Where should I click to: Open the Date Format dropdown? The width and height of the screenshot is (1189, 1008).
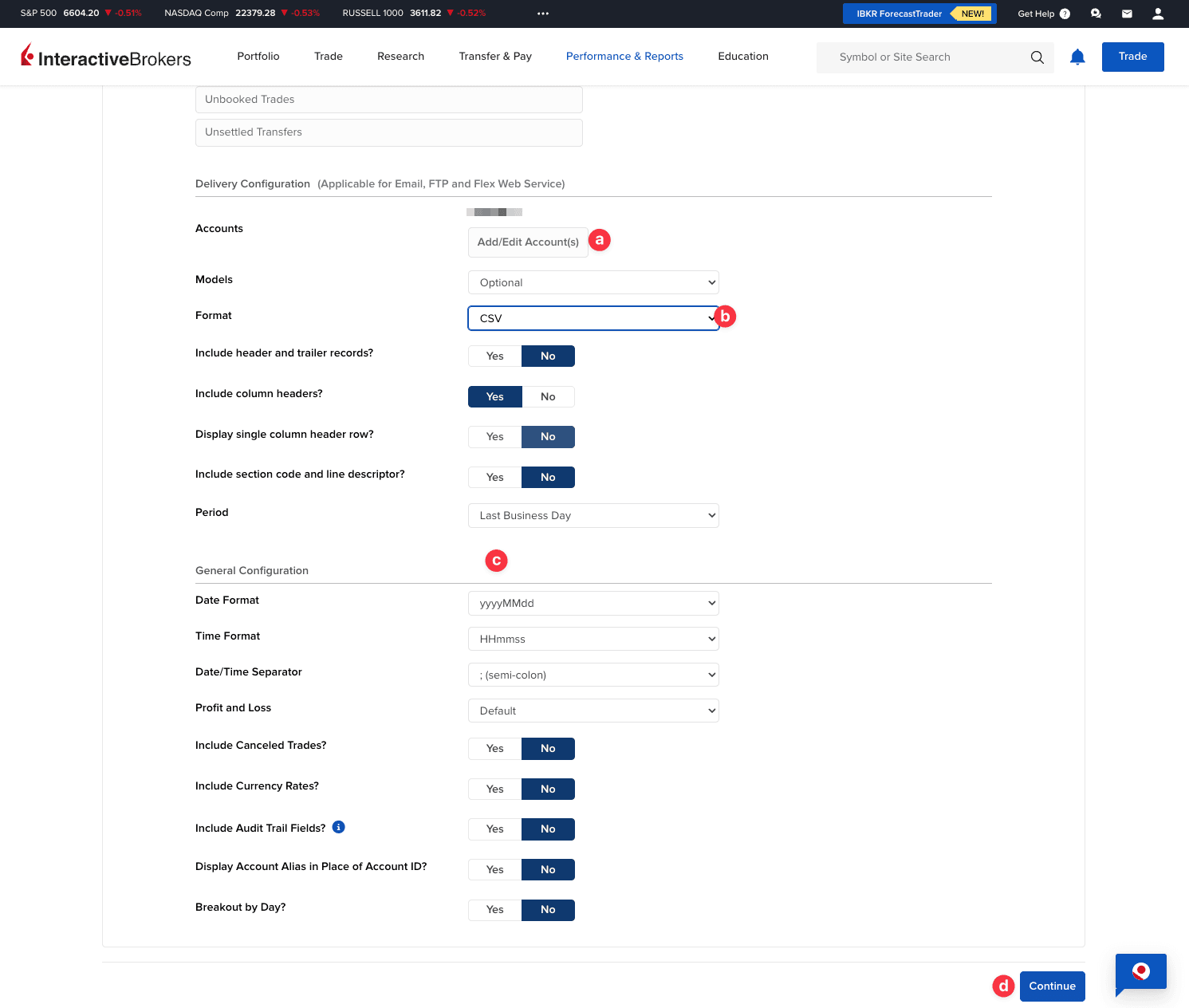pyautogui.click(x=593, y=603)
